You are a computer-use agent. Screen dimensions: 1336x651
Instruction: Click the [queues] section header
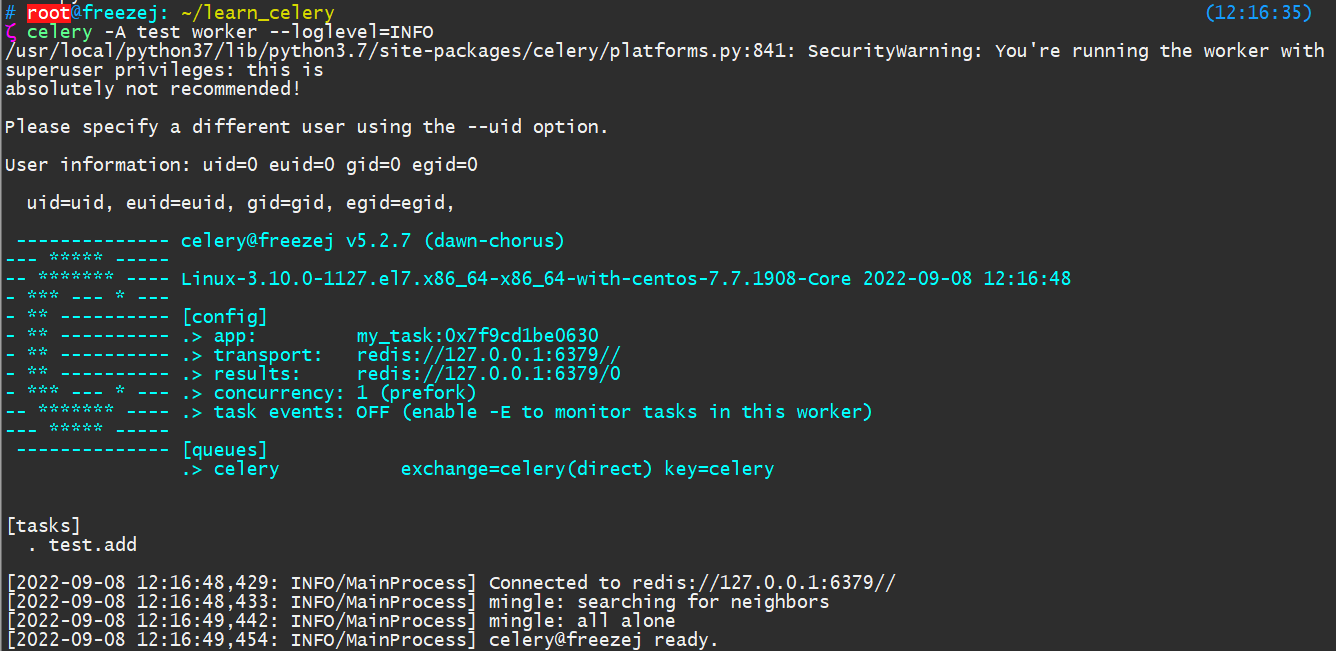coord(225,450)
